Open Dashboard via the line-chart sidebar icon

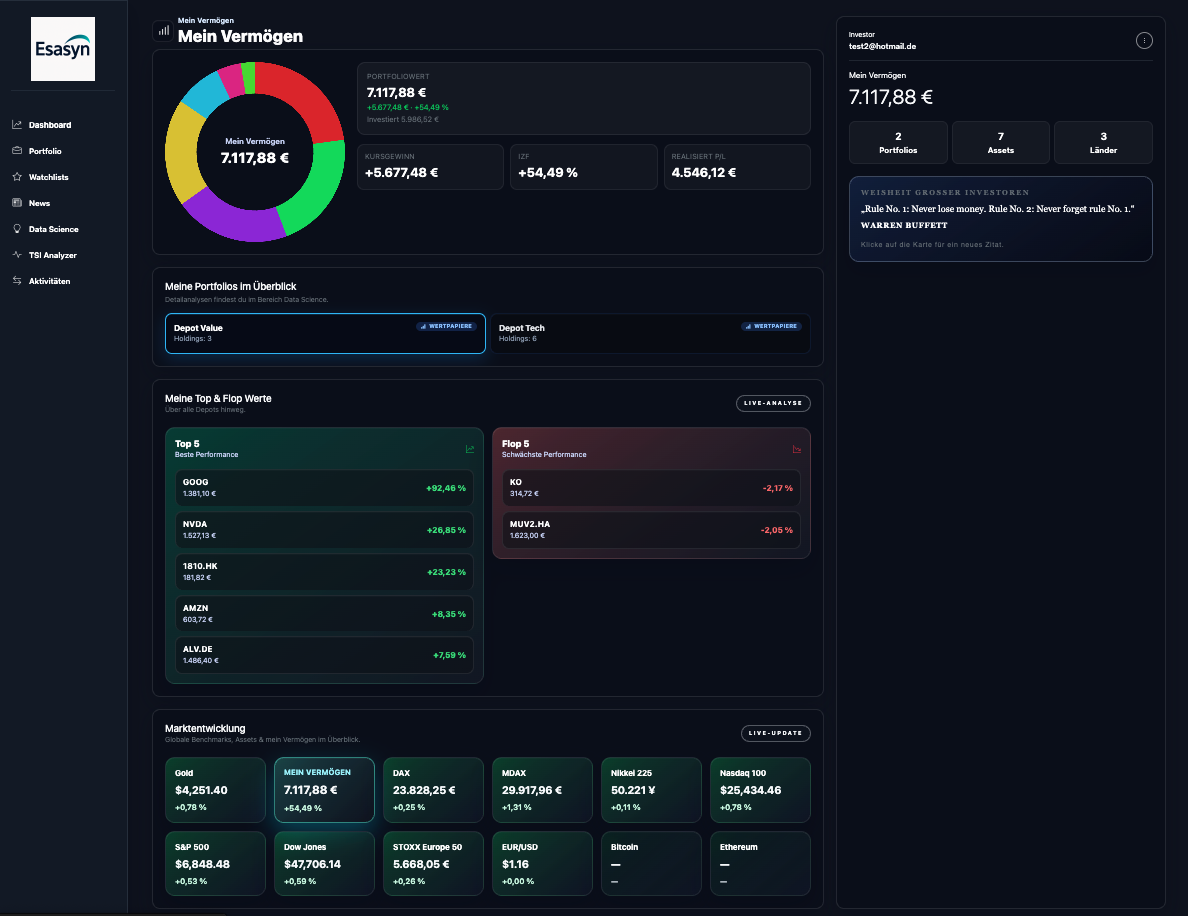point(15,124)
